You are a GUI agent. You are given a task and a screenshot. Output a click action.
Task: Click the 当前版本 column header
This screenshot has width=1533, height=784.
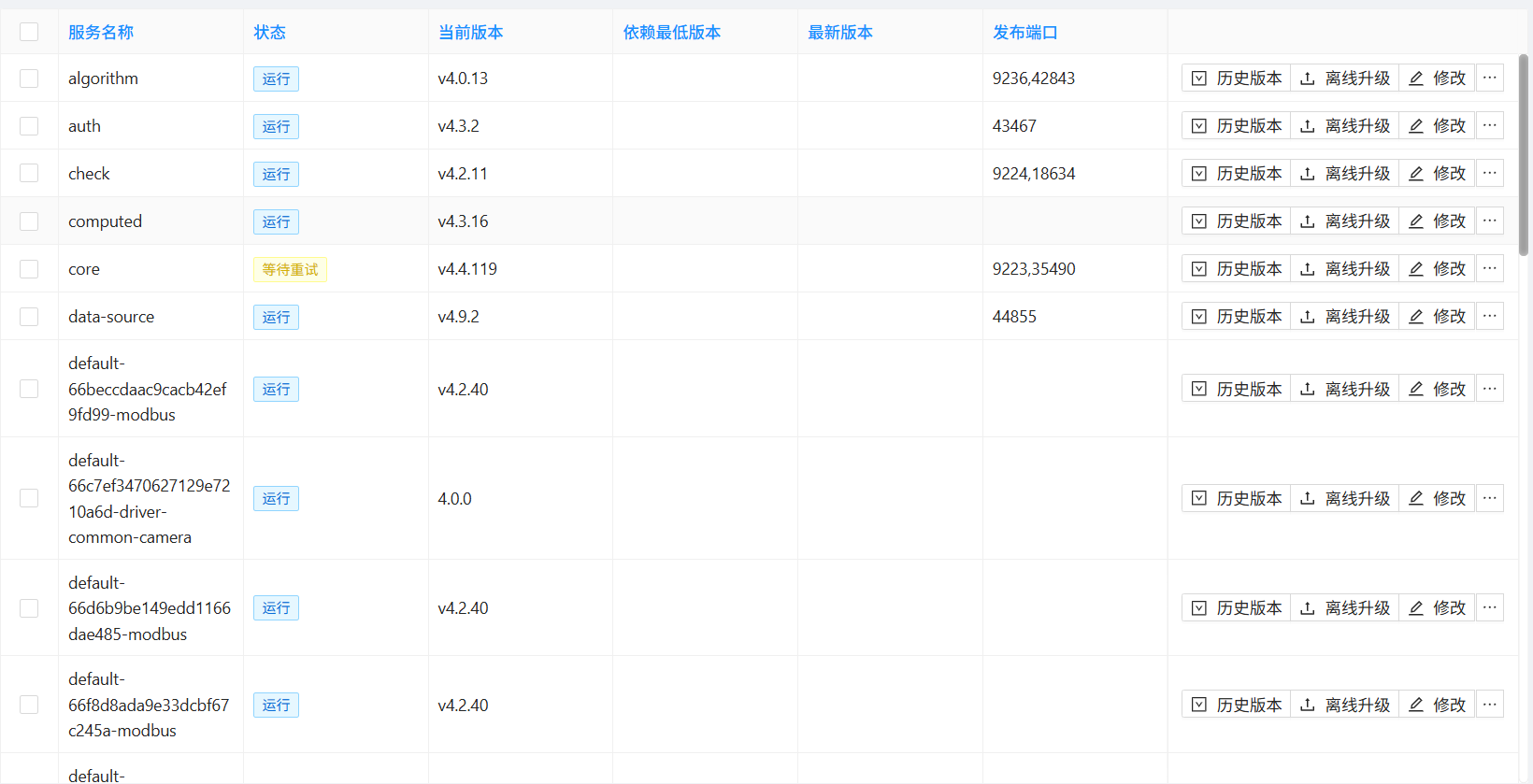(470, 33)
